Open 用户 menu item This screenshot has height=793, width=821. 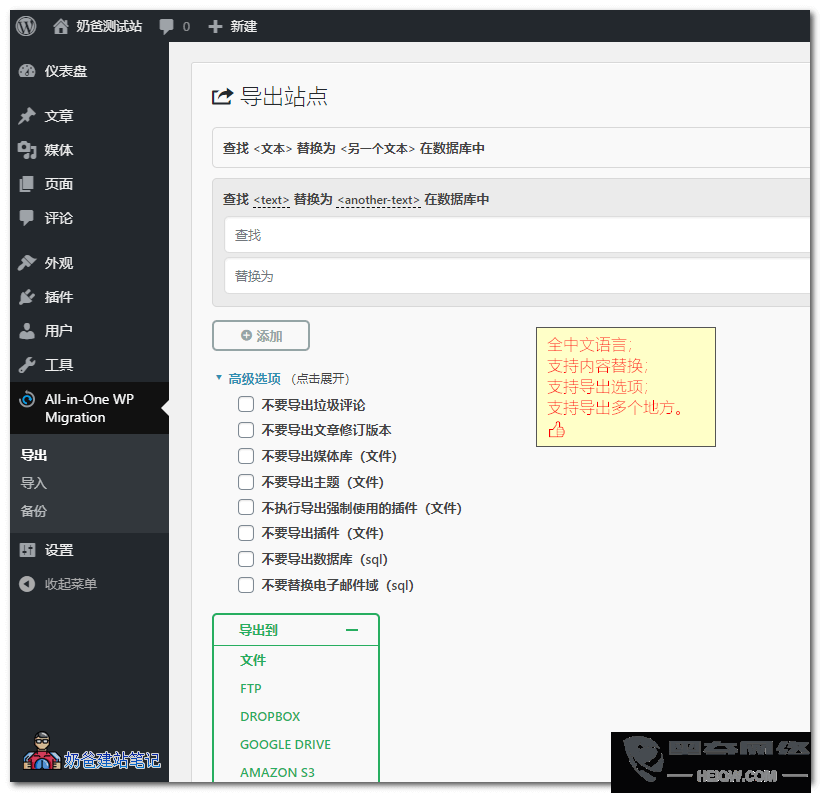pos(59,331)
